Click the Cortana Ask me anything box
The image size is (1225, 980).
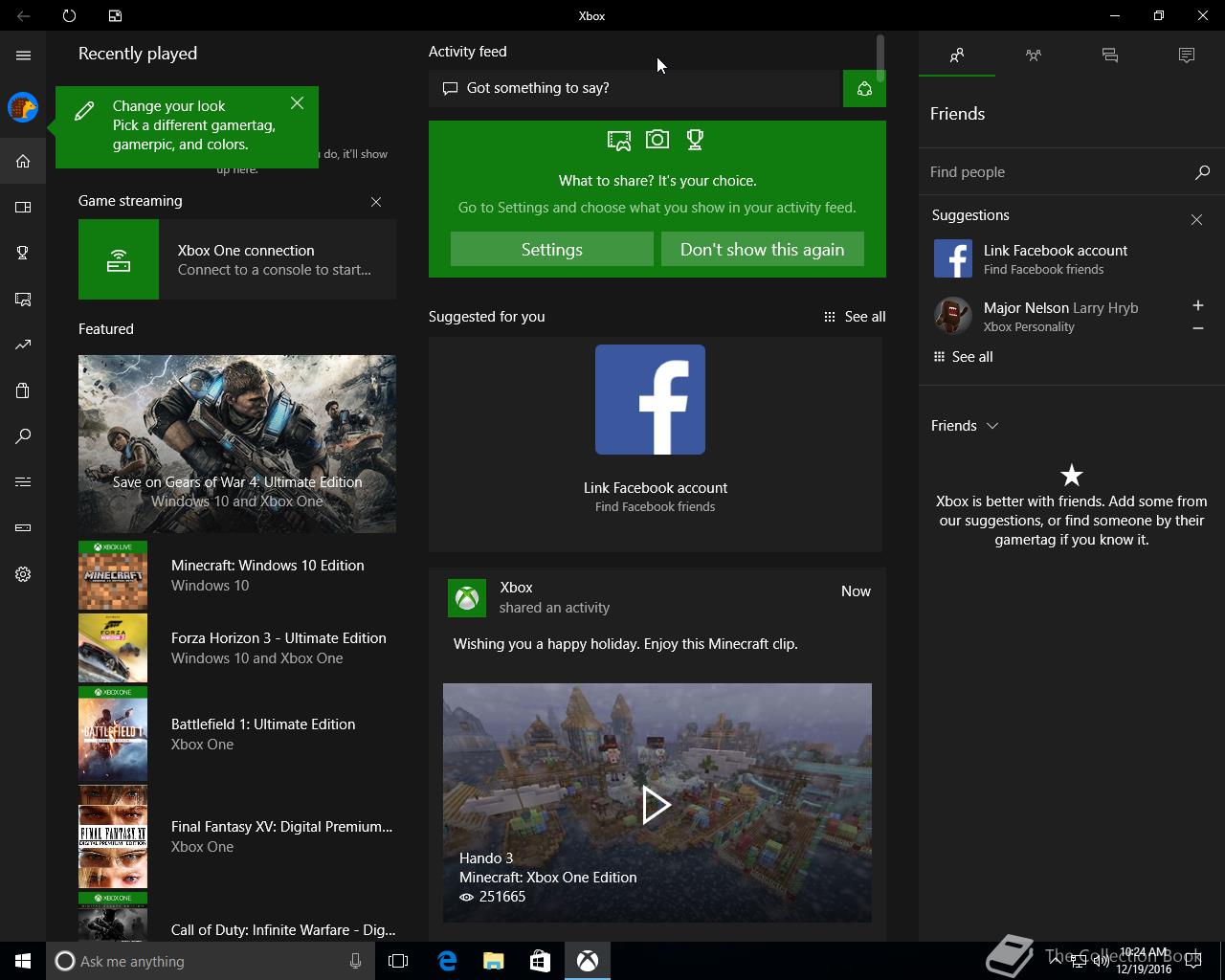(209, 961)
